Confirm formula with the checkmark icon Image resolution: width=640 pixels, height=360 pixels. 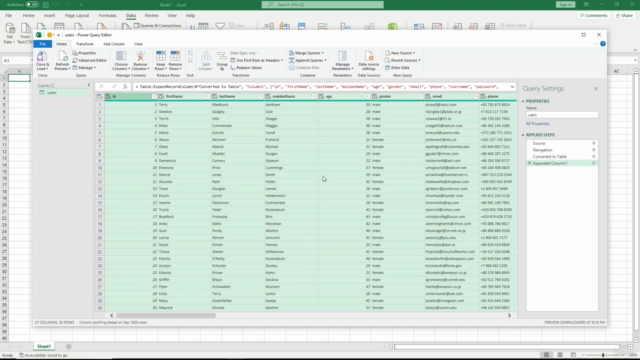114,87
